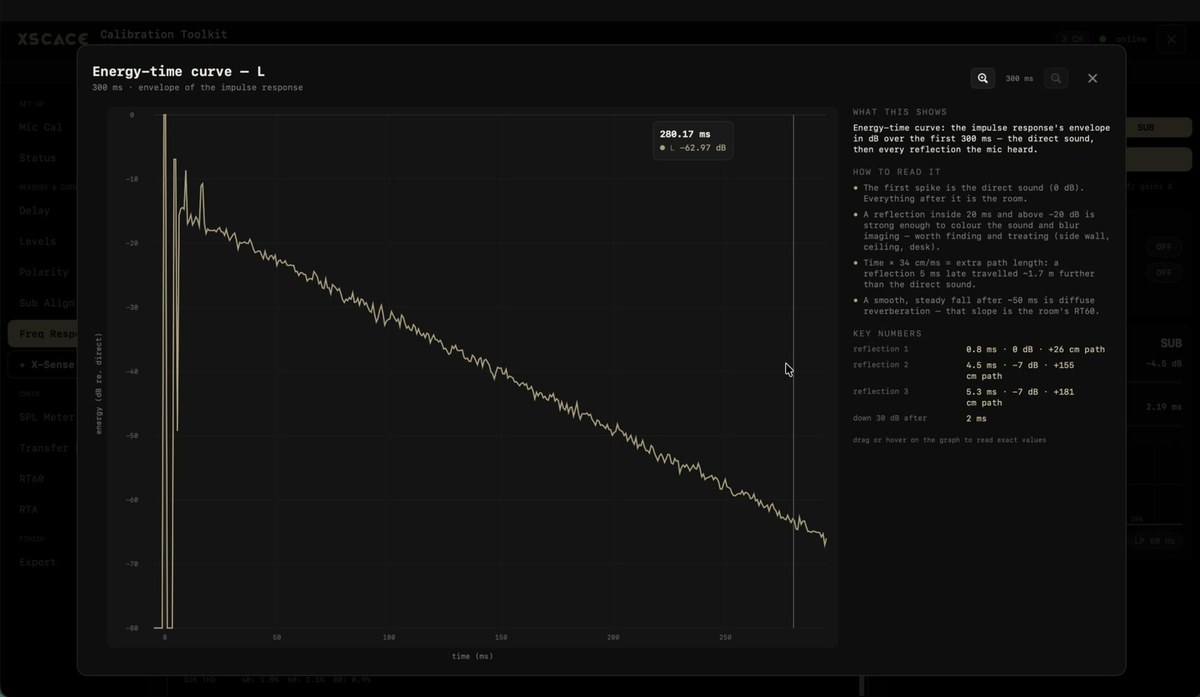
Task: Click the HOW TO READ IT heading
Action: coord(897,172)
